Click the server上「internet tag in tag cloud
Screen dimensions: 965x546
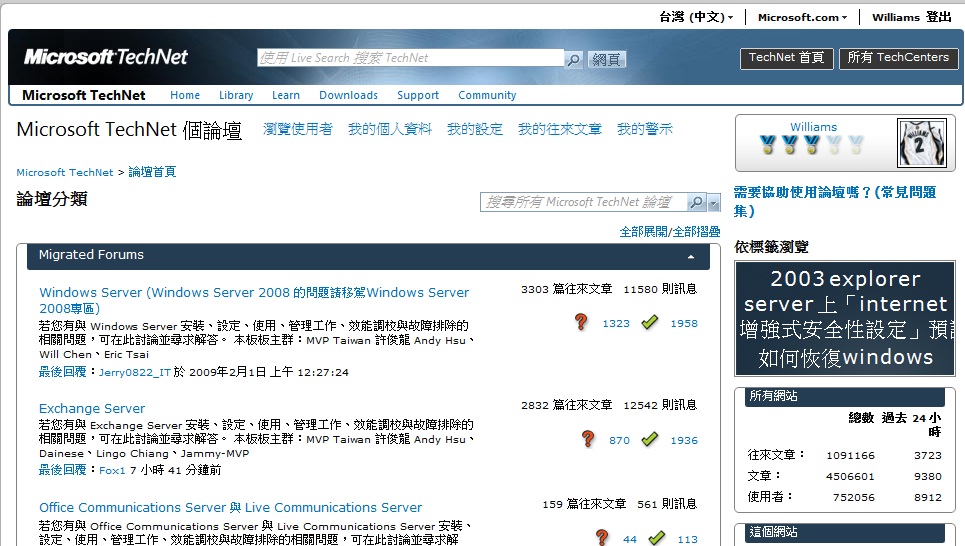pos(846,304)
